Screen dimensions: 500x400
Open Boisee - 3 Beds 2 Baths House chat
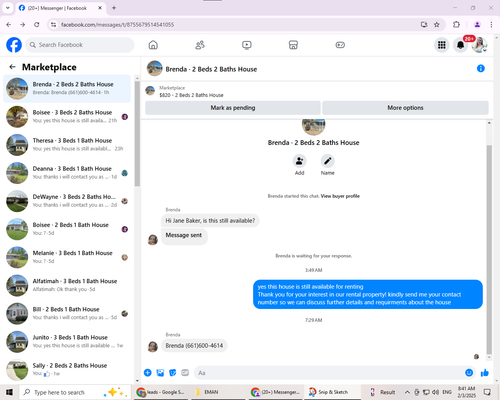[x=67, y=117]
